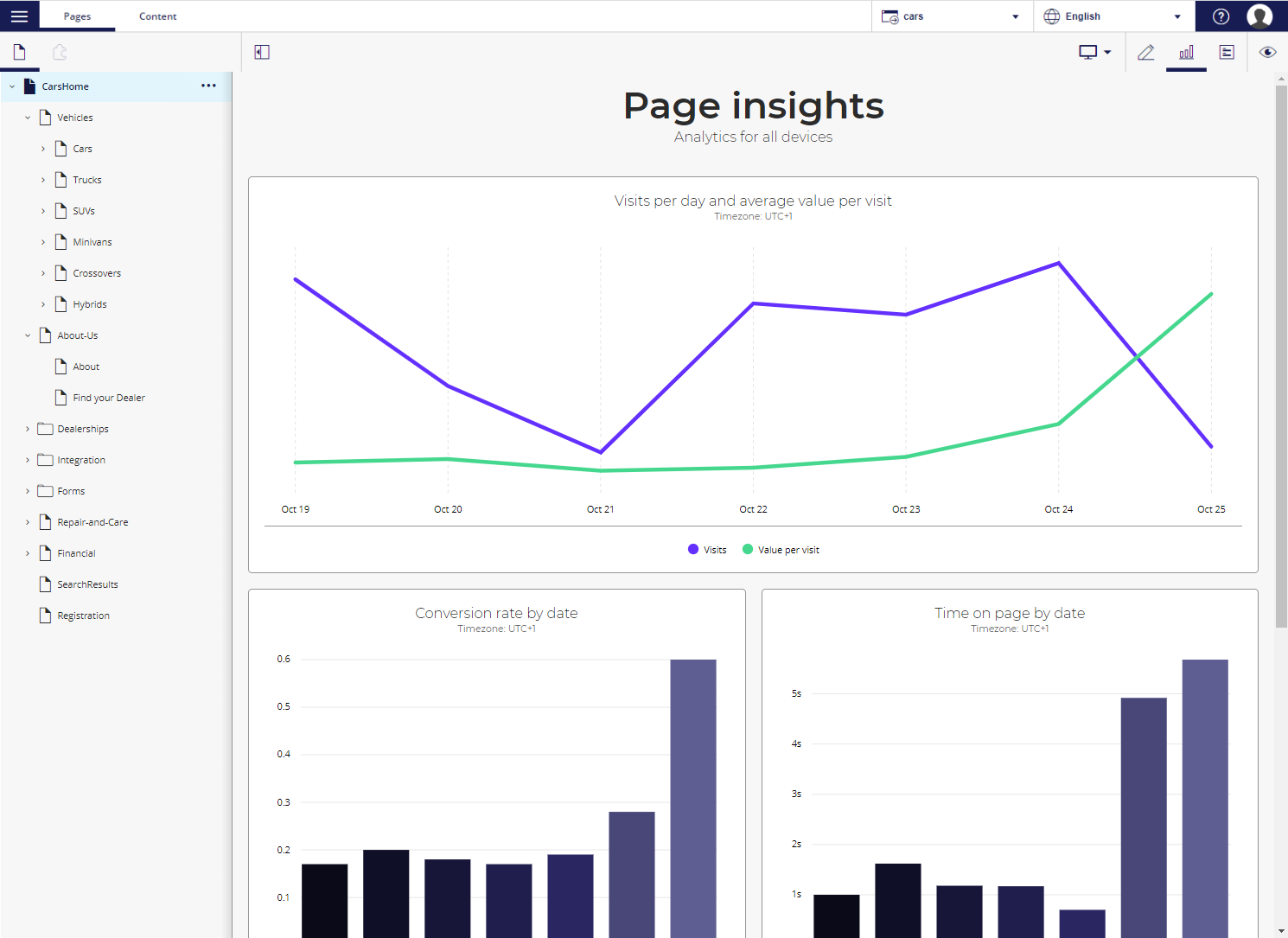Image resolution: width=1288 pixels, height=938 pixels.
Task: Select the analytics bar chart icon
Action: [x=1186, y=52]
